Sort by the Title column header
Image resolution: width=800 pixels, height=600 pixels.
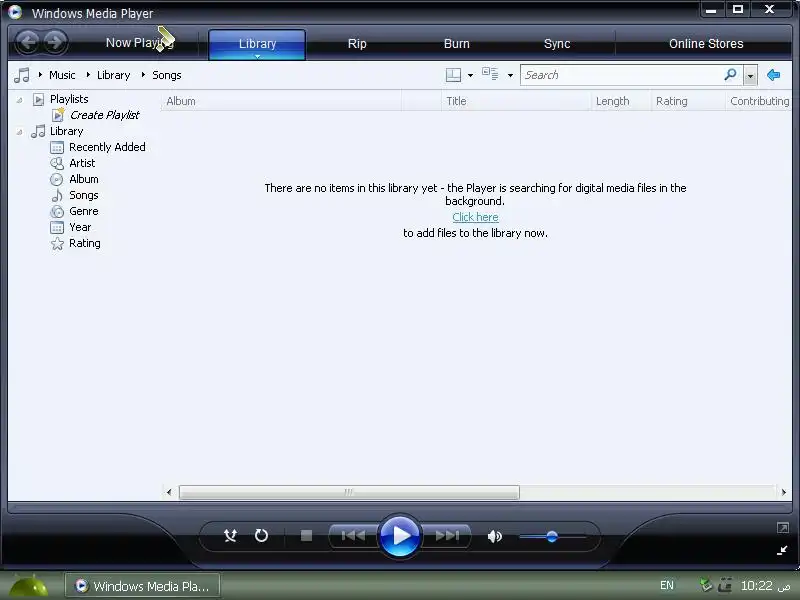click(516, 101)
